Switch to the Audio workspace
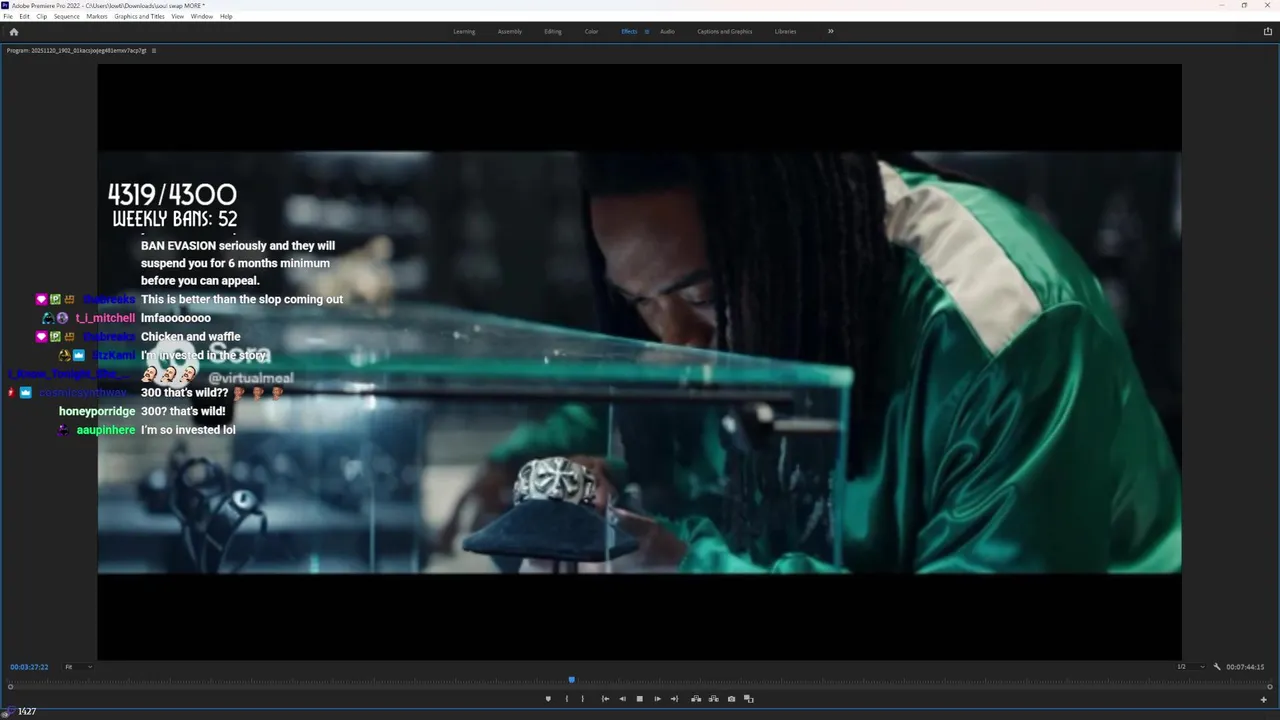 (x=667, y=31)
